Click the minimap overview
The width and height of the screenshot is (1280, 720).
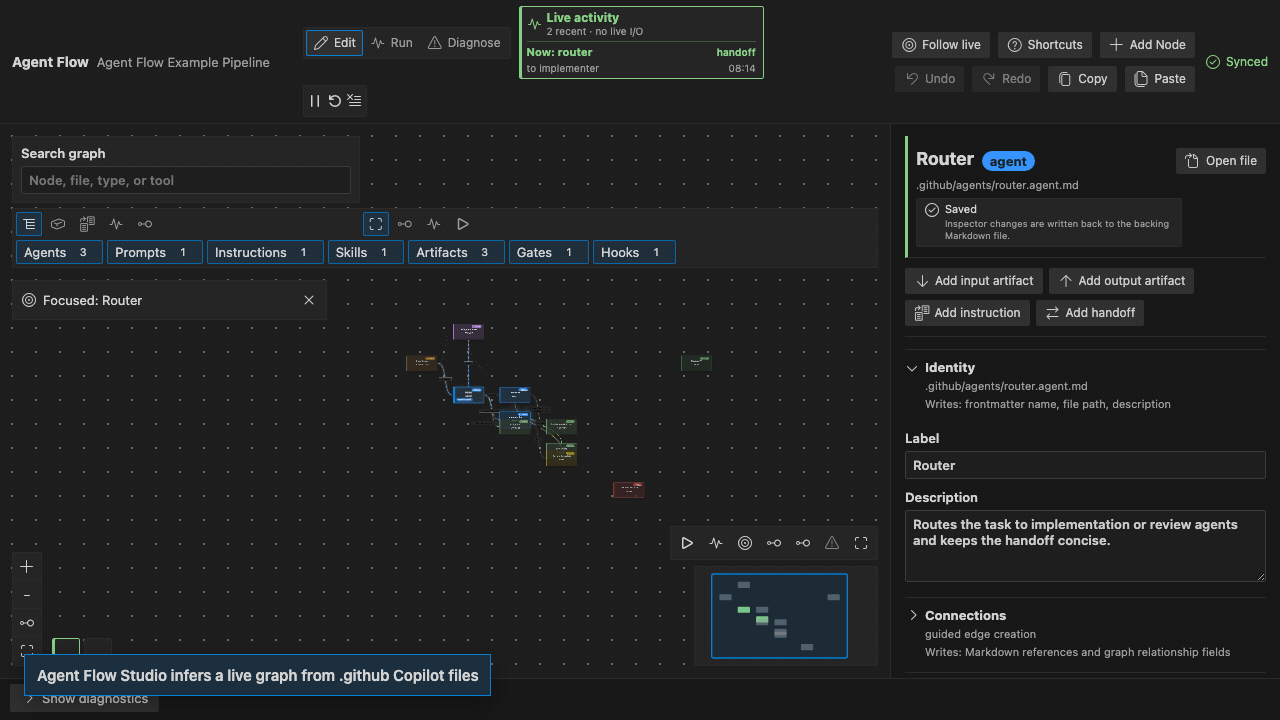(x=779, y=616)
